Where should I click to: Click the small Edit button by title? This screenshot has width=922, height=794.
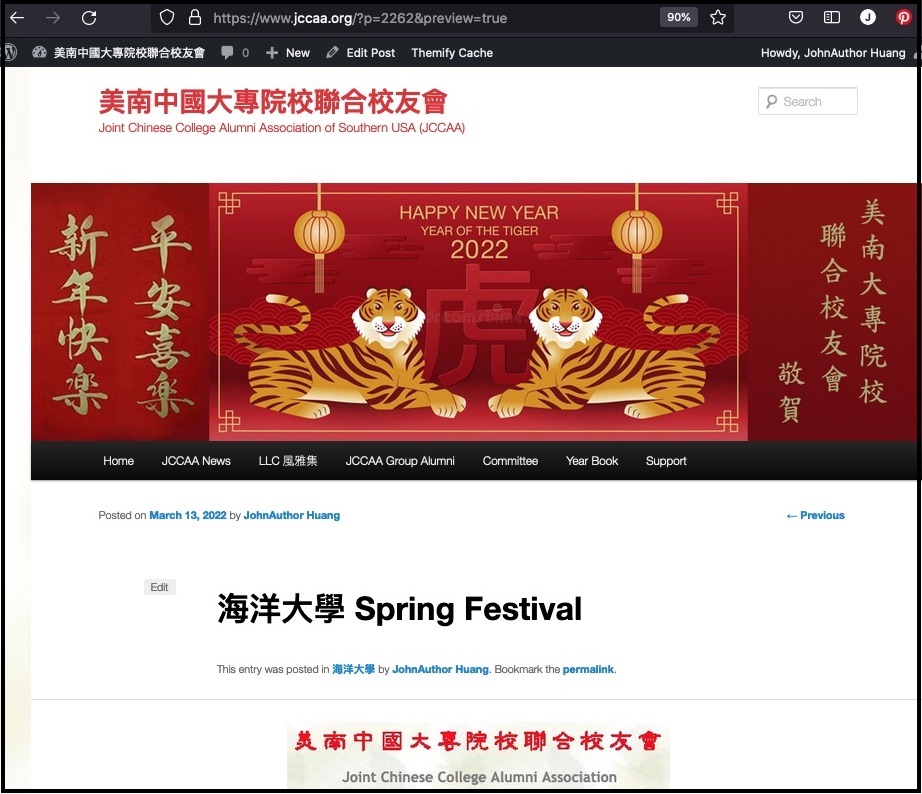[x=159, y=587]
